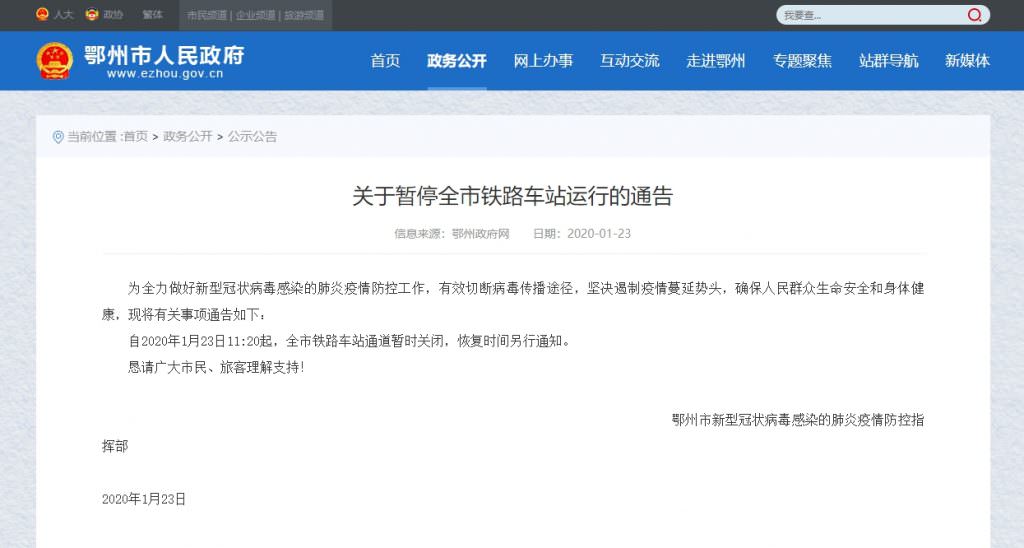This screenshot has width=1024, height=548.
Task: Click the source text 信息来源:鄂州政府网
Action: pyautogui.click(x=451, y=234)
